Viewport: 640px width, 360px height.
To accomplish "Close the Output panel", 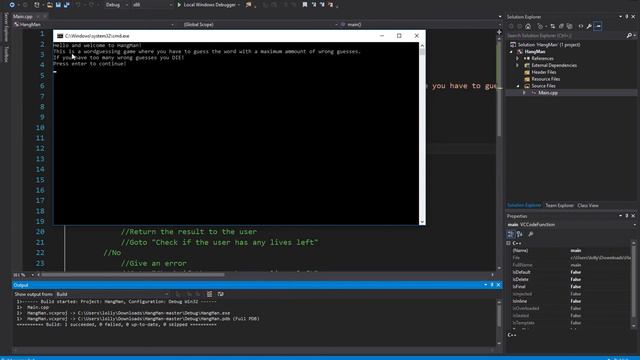I will pyautogui.click(x=498, y=285).
